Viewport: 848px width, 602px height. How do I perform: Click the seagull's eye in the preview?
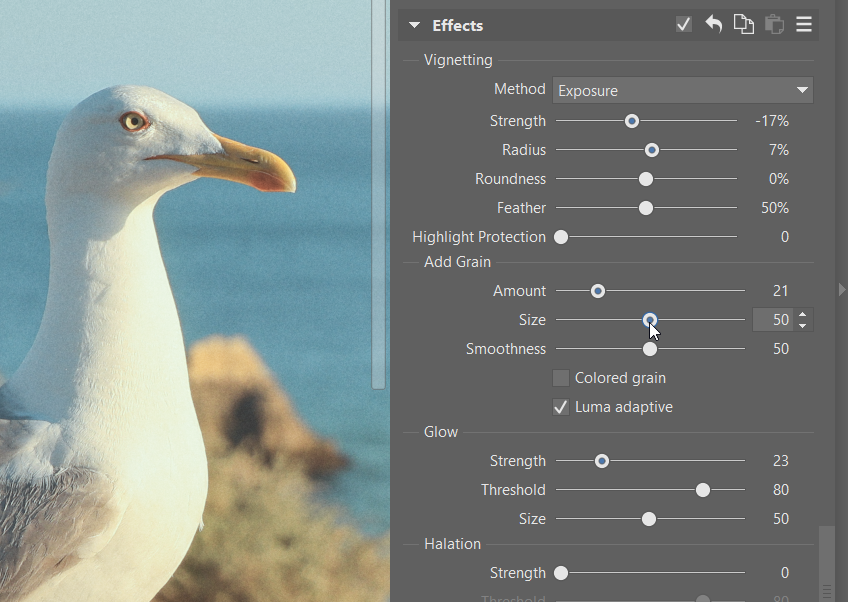click(132, 122)
